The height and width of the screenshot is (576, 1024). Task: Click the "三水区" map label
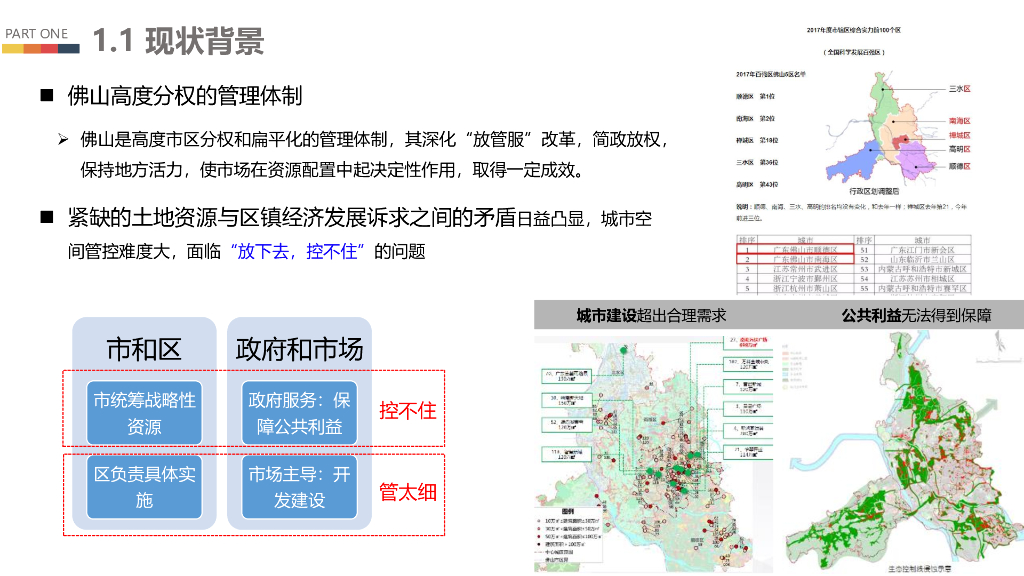(959, 89)
